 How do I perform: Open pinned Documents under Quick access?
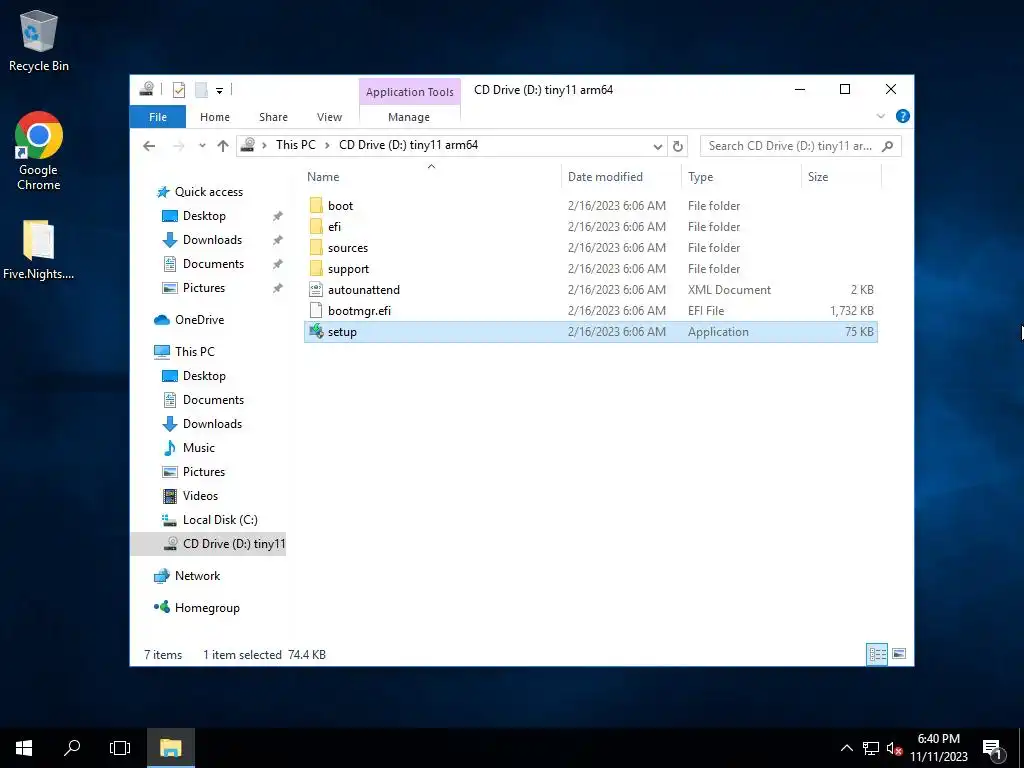(x=213, y=264)
